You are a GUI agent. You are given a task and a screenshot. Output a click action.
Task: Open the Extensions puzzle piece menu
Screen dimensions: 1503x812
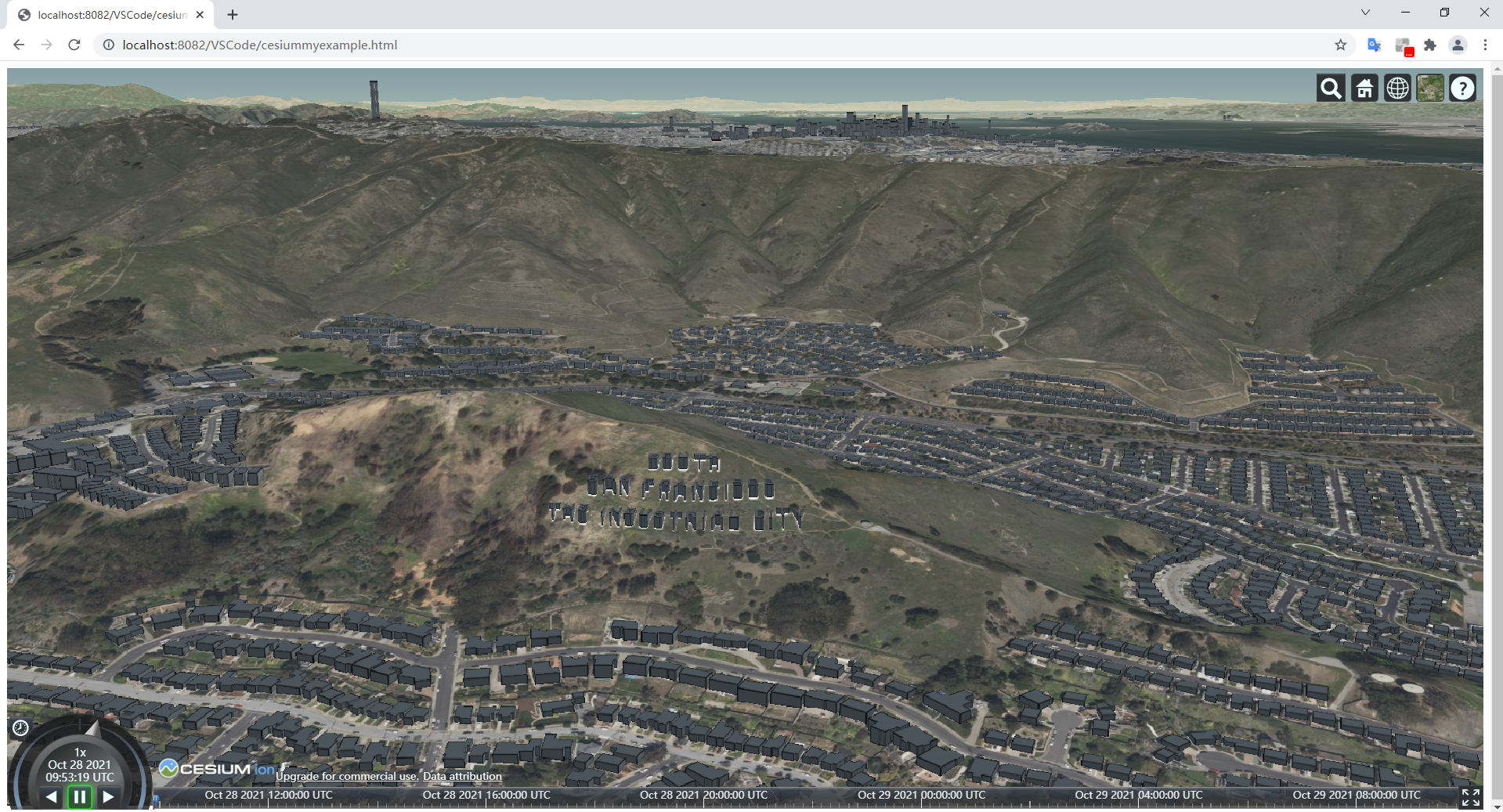coord(1430,45)
